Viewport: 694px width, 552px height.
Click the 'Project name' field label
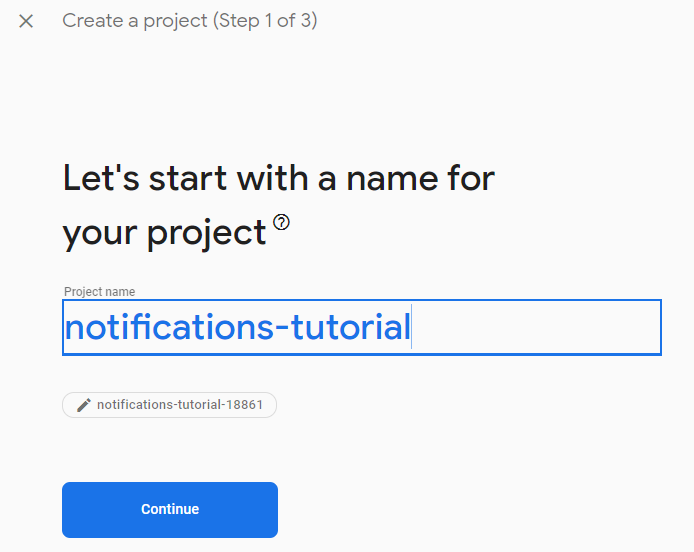100,292
